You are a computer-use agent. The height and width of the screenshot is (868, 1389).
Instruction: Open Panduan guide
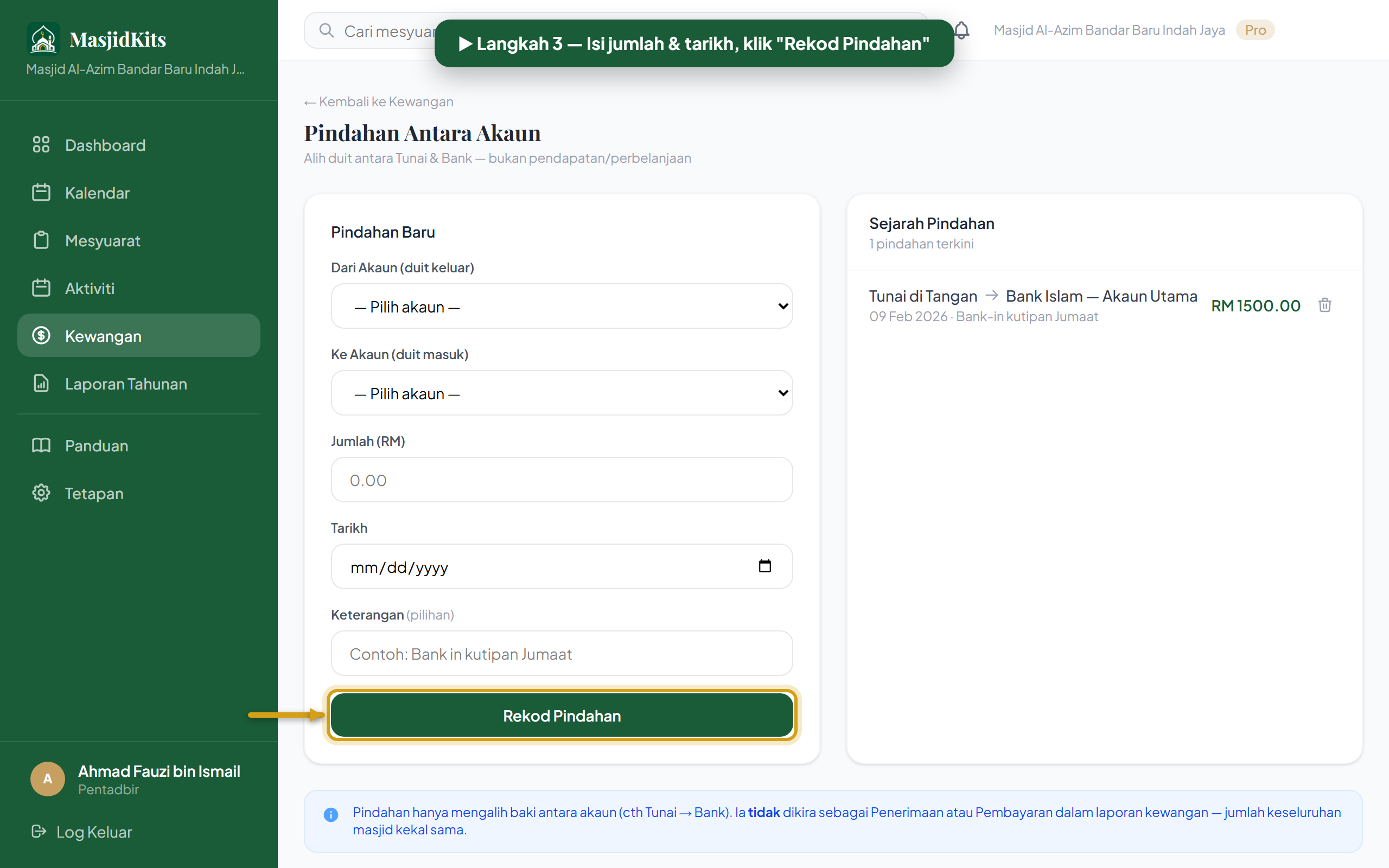pos(139,445)
